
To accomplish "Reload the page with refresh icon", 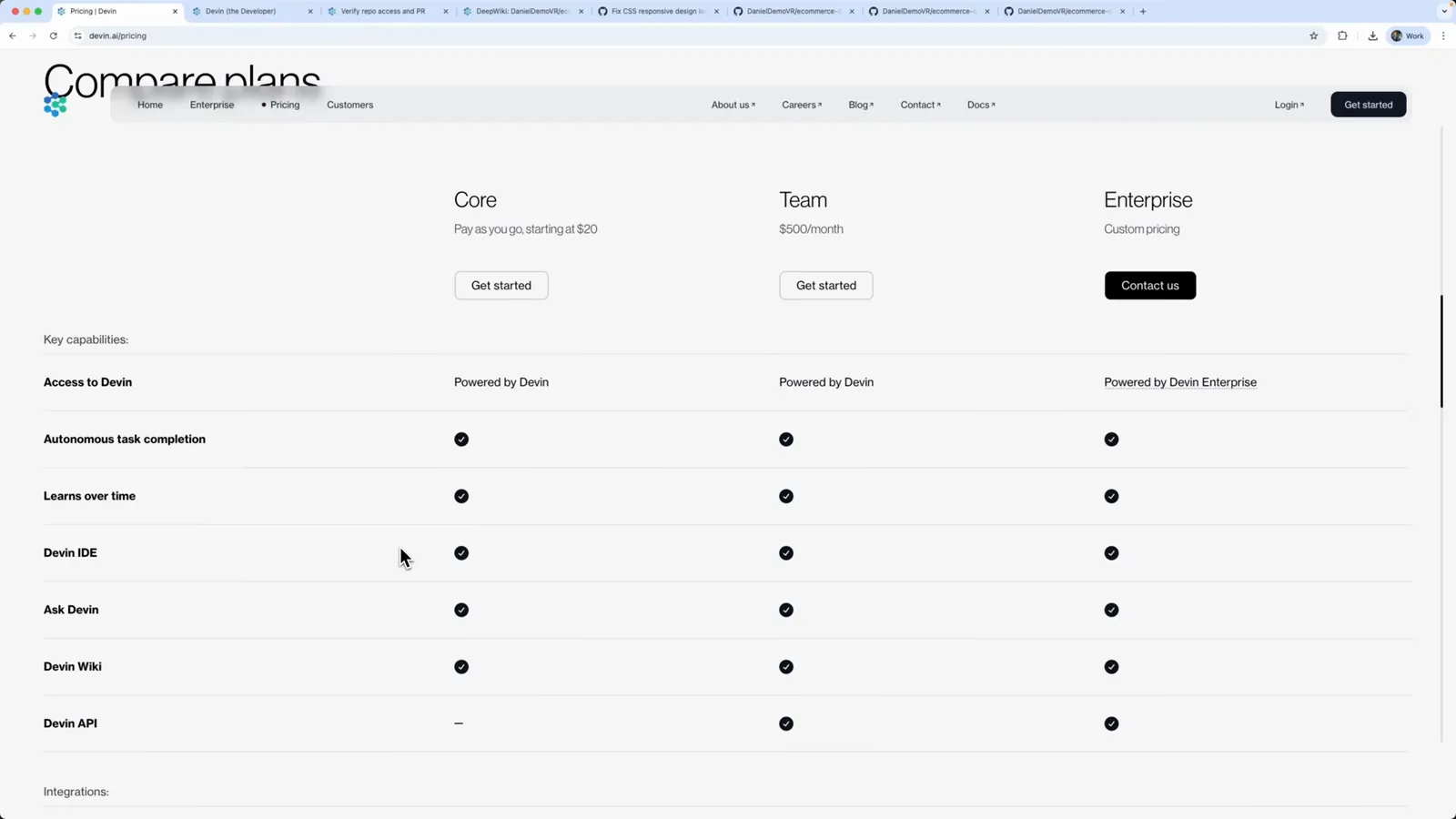I will tap(54, 35).
